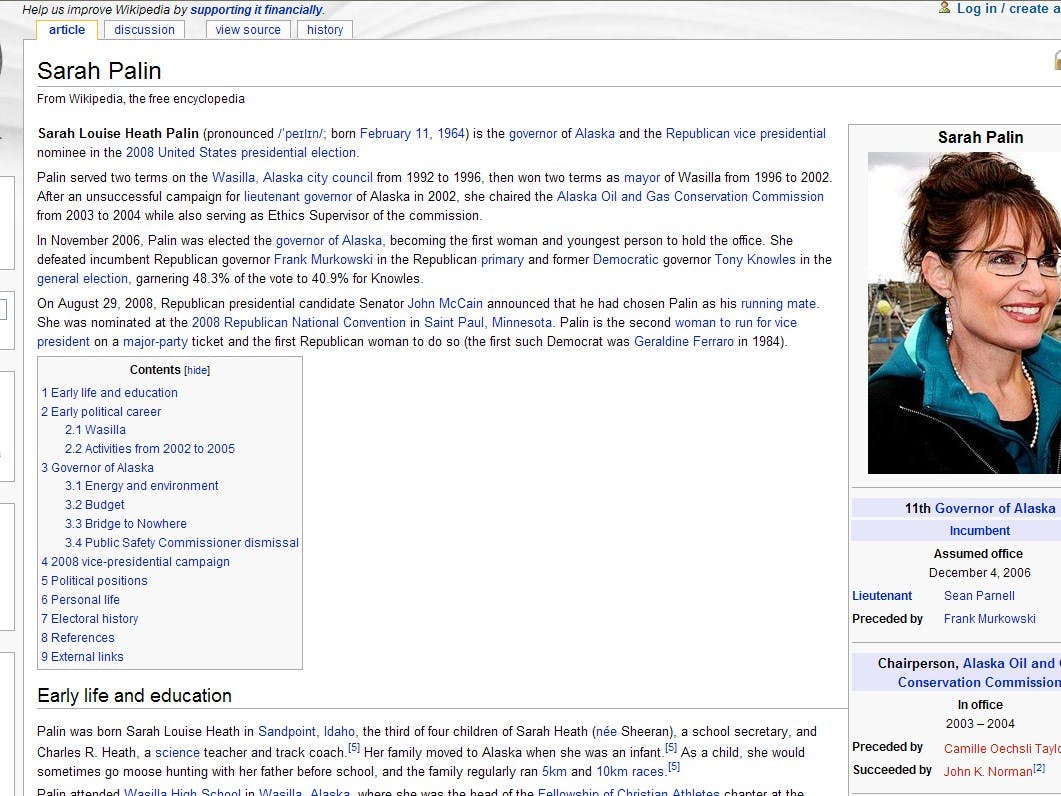Click the Log in / create account link

pos(1008,9)
